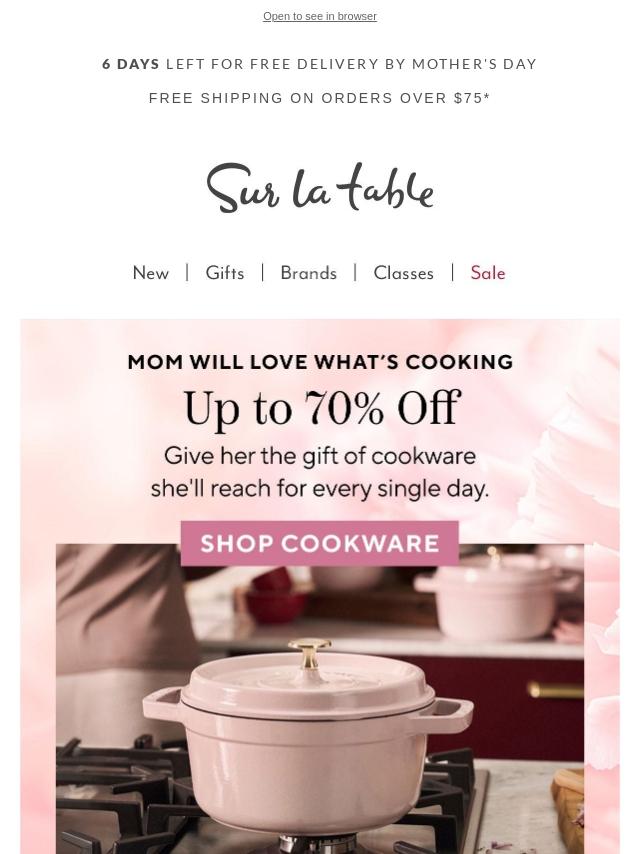Click the Sur la Table logo
This screenshot has height=854, width=640.
pos(320,188)
